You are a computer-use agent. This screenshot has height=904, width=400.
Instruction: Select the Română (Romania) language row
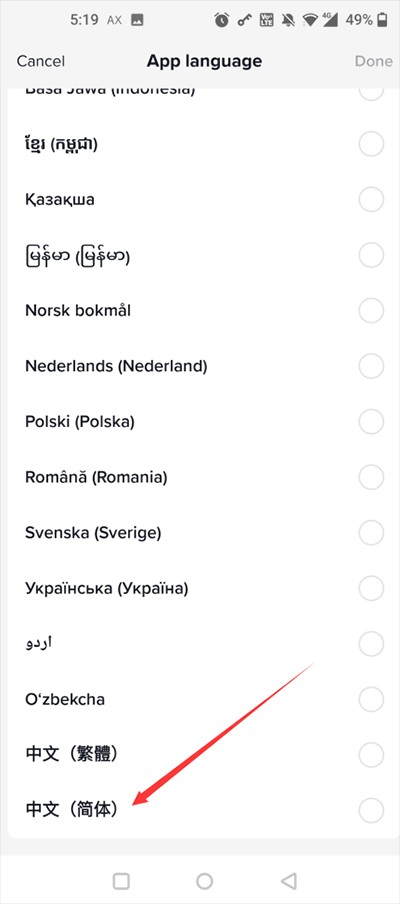[x=200, y=477]
